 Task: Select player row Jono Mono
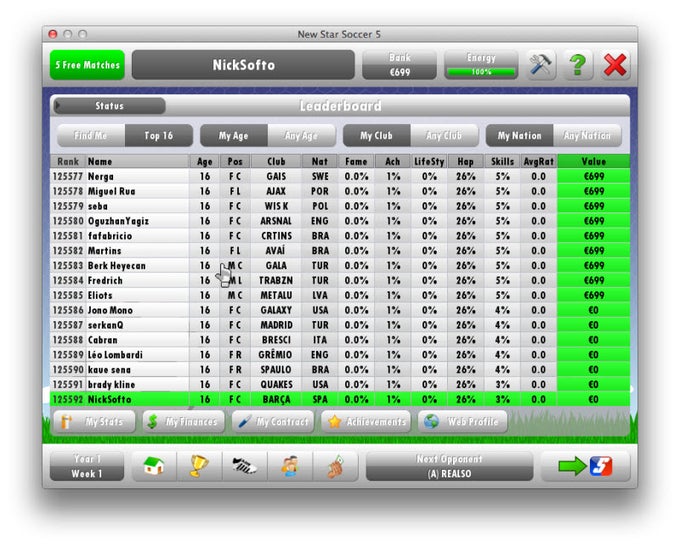(x=340, y=310)
